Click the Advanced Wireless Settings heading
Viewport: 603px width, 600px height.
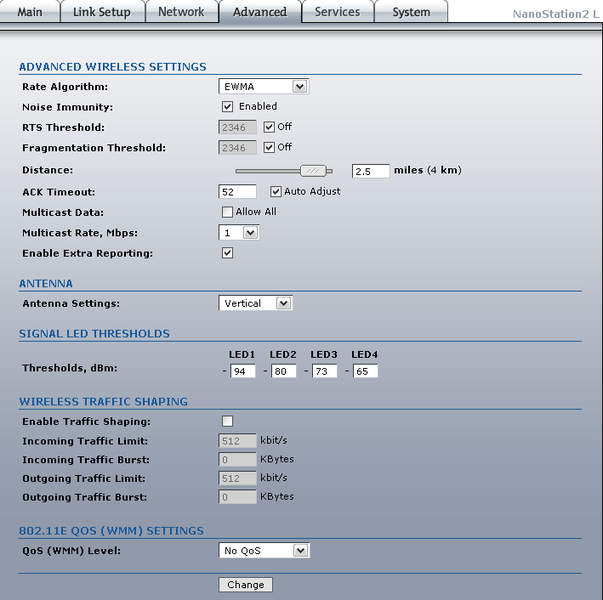113,67
